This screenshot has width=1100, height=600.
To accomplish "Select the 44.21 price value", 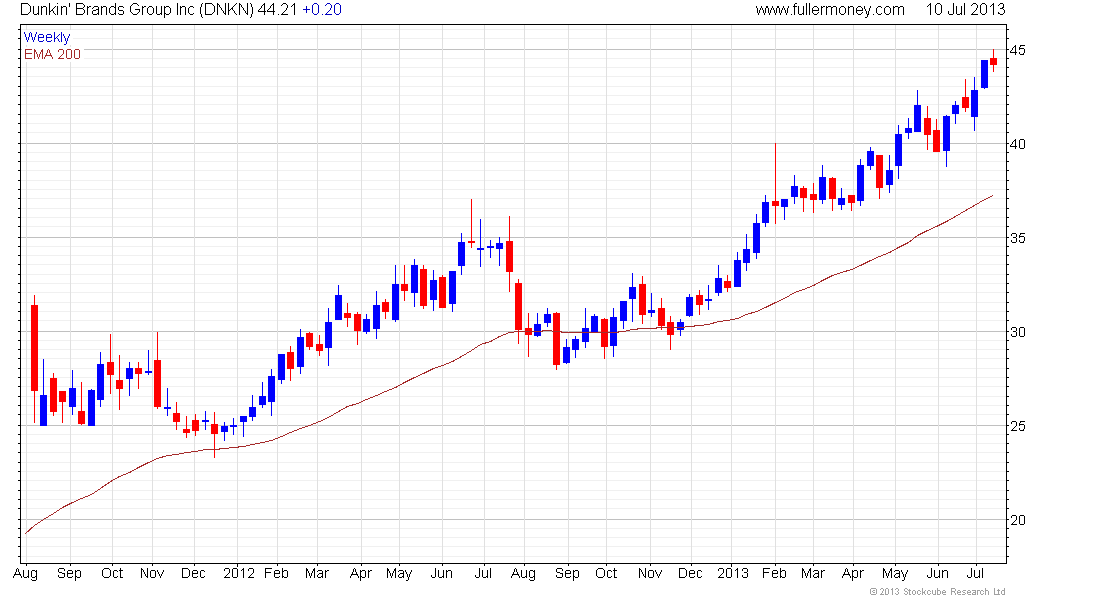I will point(277,10).
